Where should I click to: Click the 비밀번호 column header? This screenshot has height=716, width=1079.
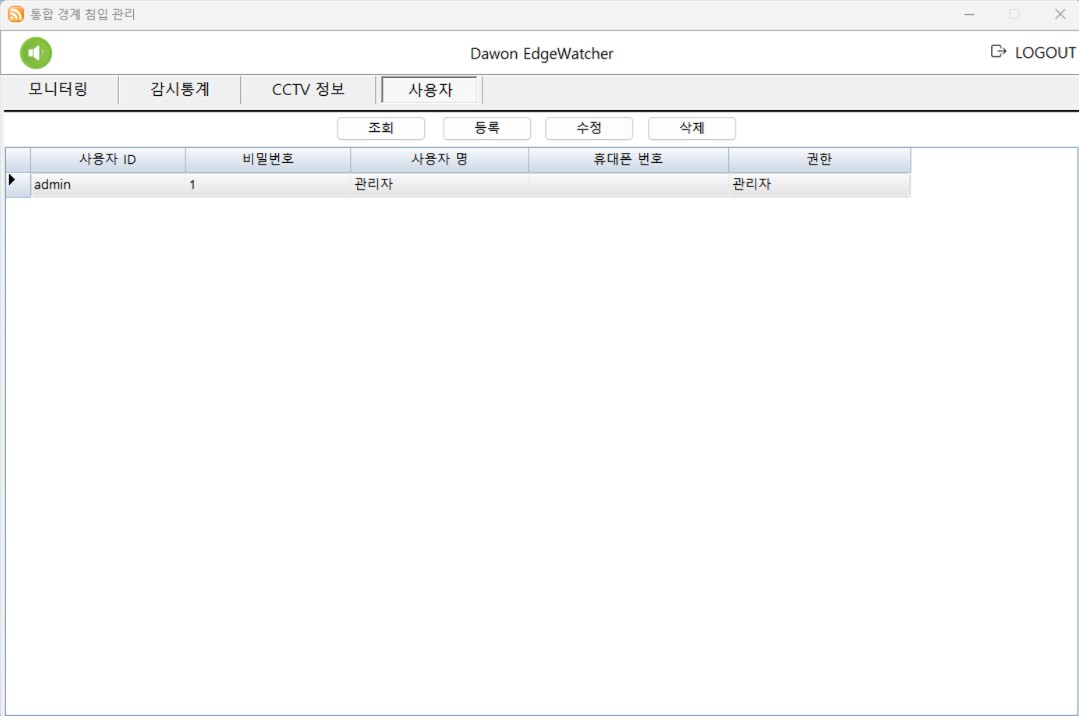click(268, 160)
